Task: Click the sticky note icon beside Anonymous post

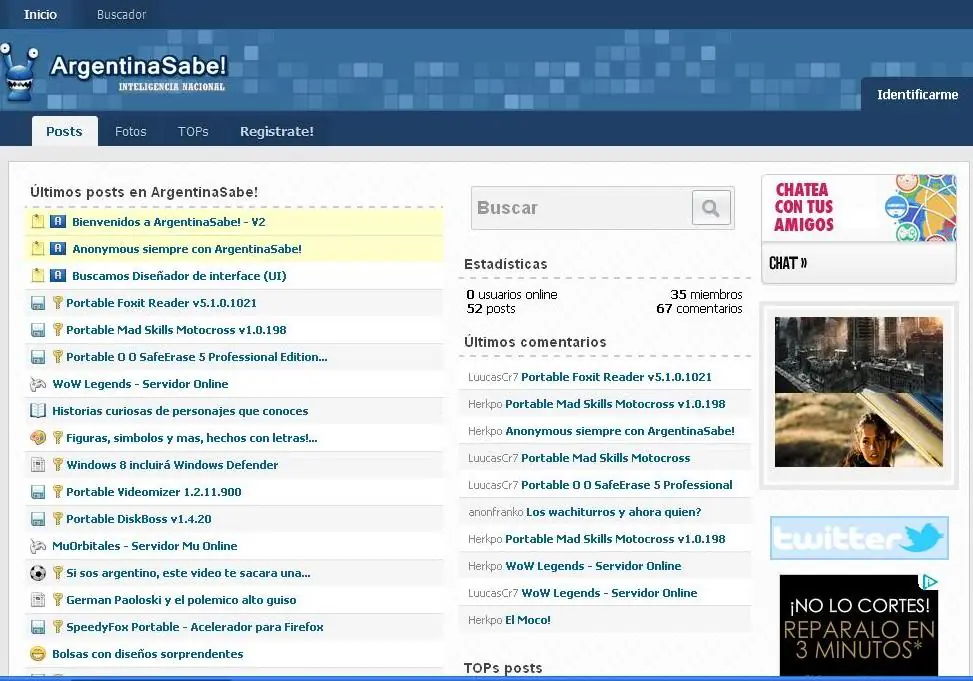Action: click(38, 249)
